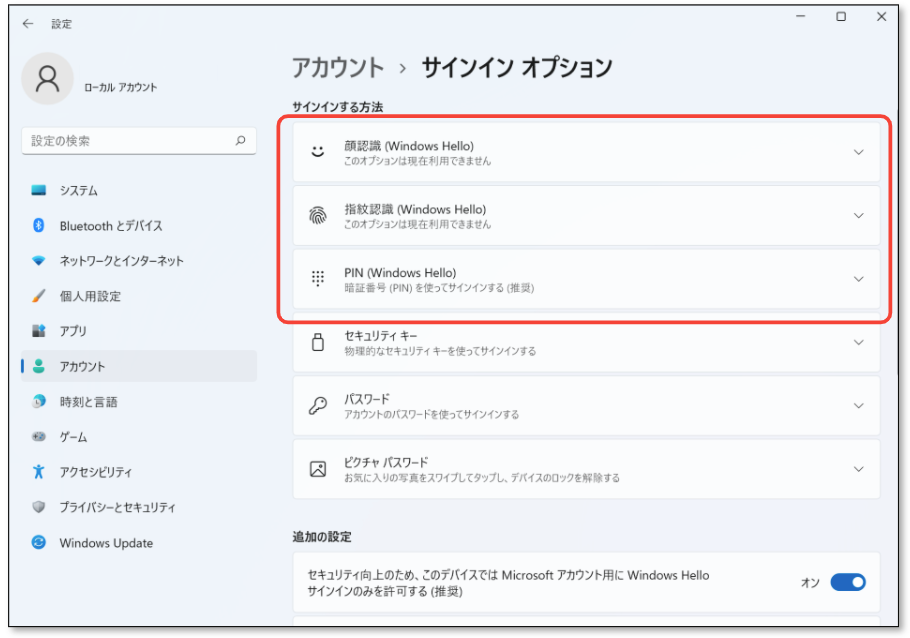Expand ピクチャ パスワード chevron
Viewport: 910px width, 638px height.
(x=858, y=468)
